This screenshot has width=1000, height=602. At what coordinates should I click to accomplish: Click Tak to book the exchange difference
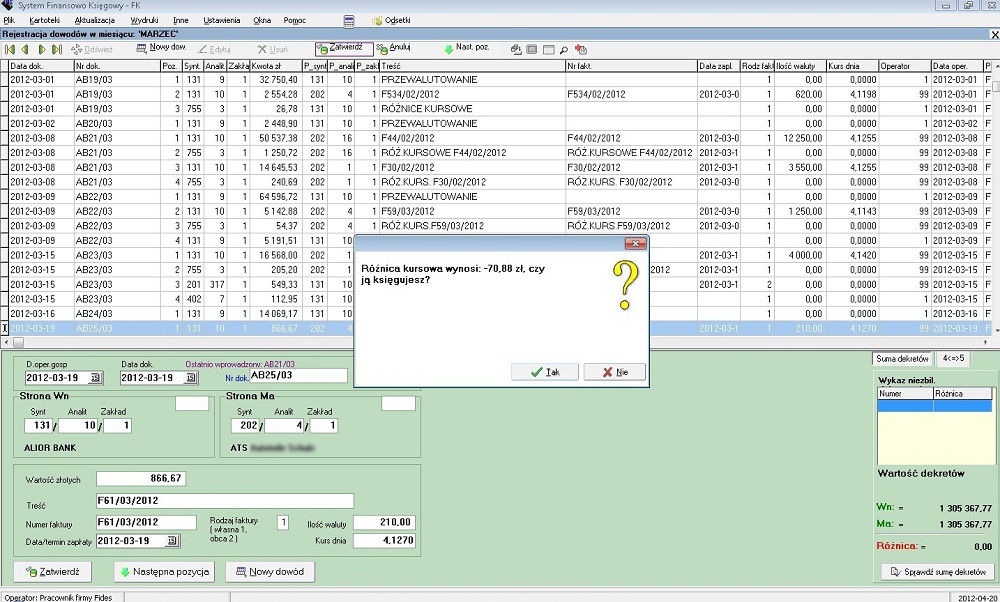click(545, 372)
